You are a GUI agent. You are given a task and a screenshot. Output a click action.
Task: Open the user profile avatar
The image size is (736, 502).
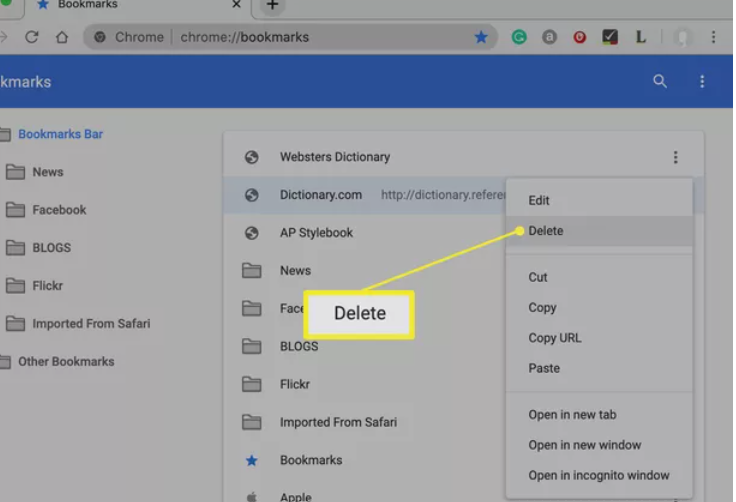[x=682, y=37]
